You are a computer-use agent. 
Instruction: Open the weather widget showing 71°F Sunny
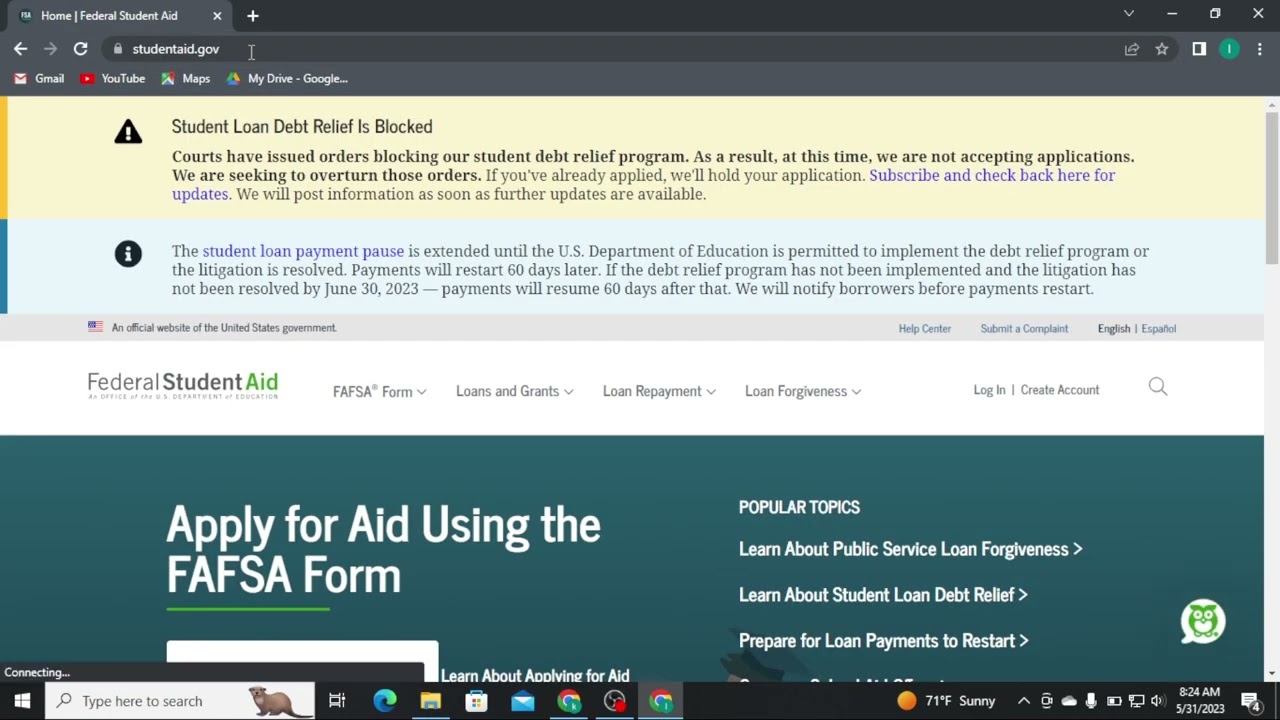click(945, 701)
